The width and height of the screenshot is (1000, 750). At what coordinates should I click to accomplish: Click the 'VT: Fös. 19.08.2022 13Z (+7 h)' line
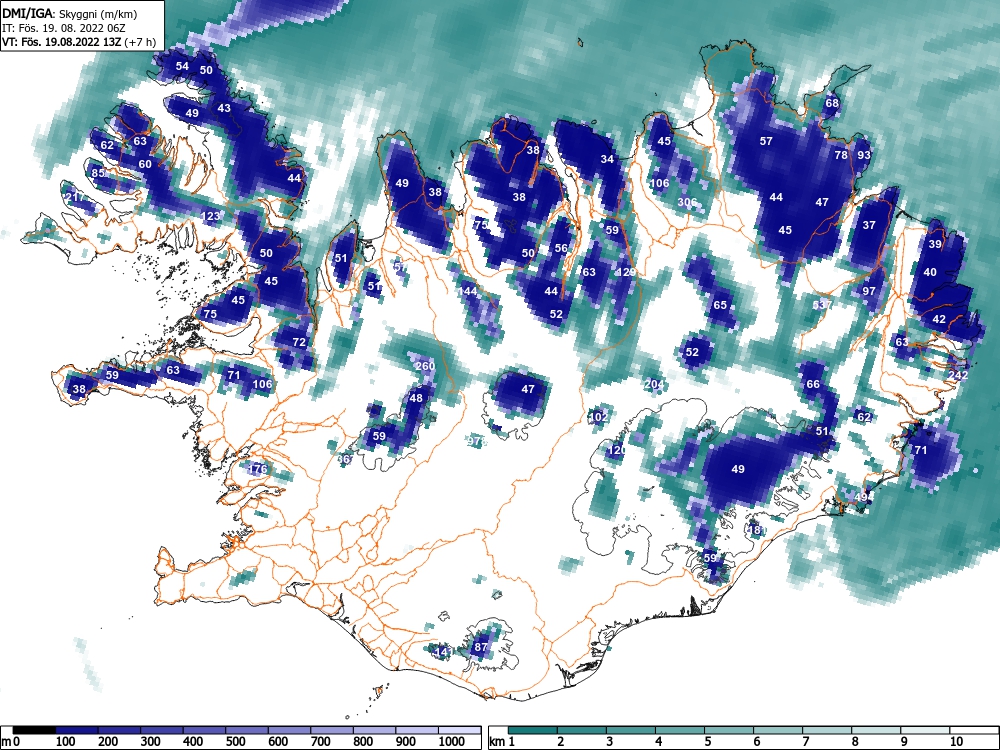pos(78,42)
